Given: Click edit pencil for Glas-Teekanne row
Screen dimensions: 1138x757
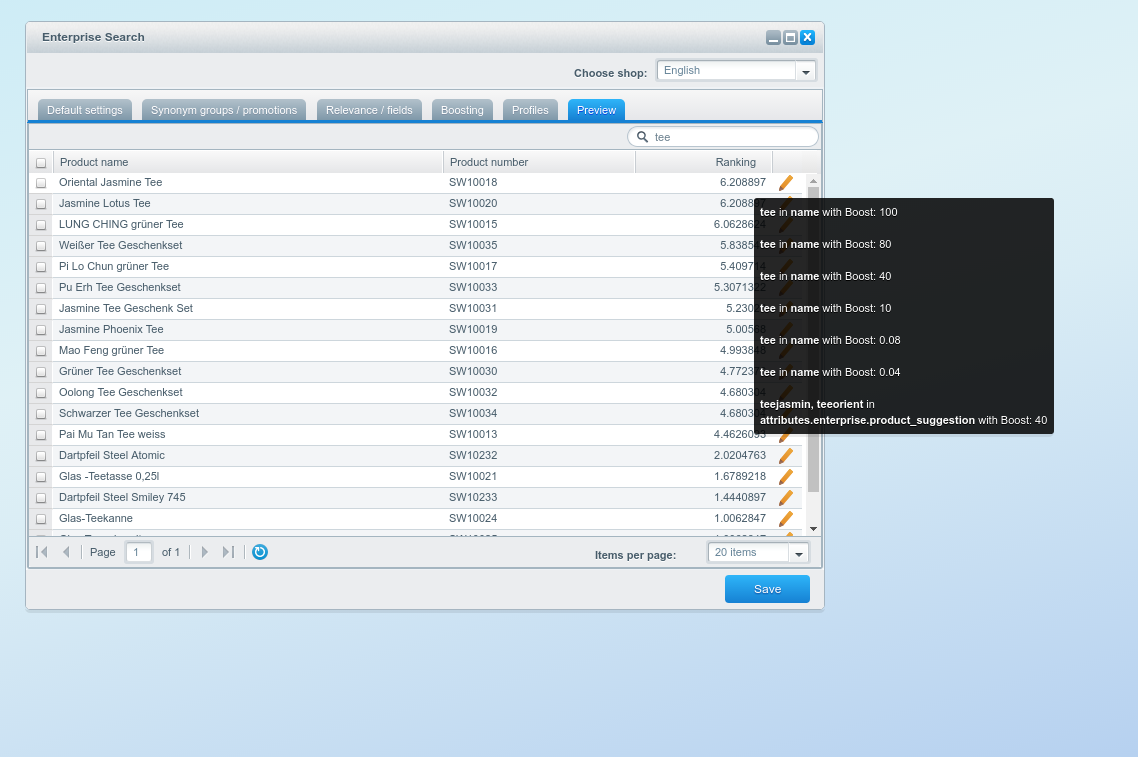Looking at the screenshot, I should tap(786, 519).
